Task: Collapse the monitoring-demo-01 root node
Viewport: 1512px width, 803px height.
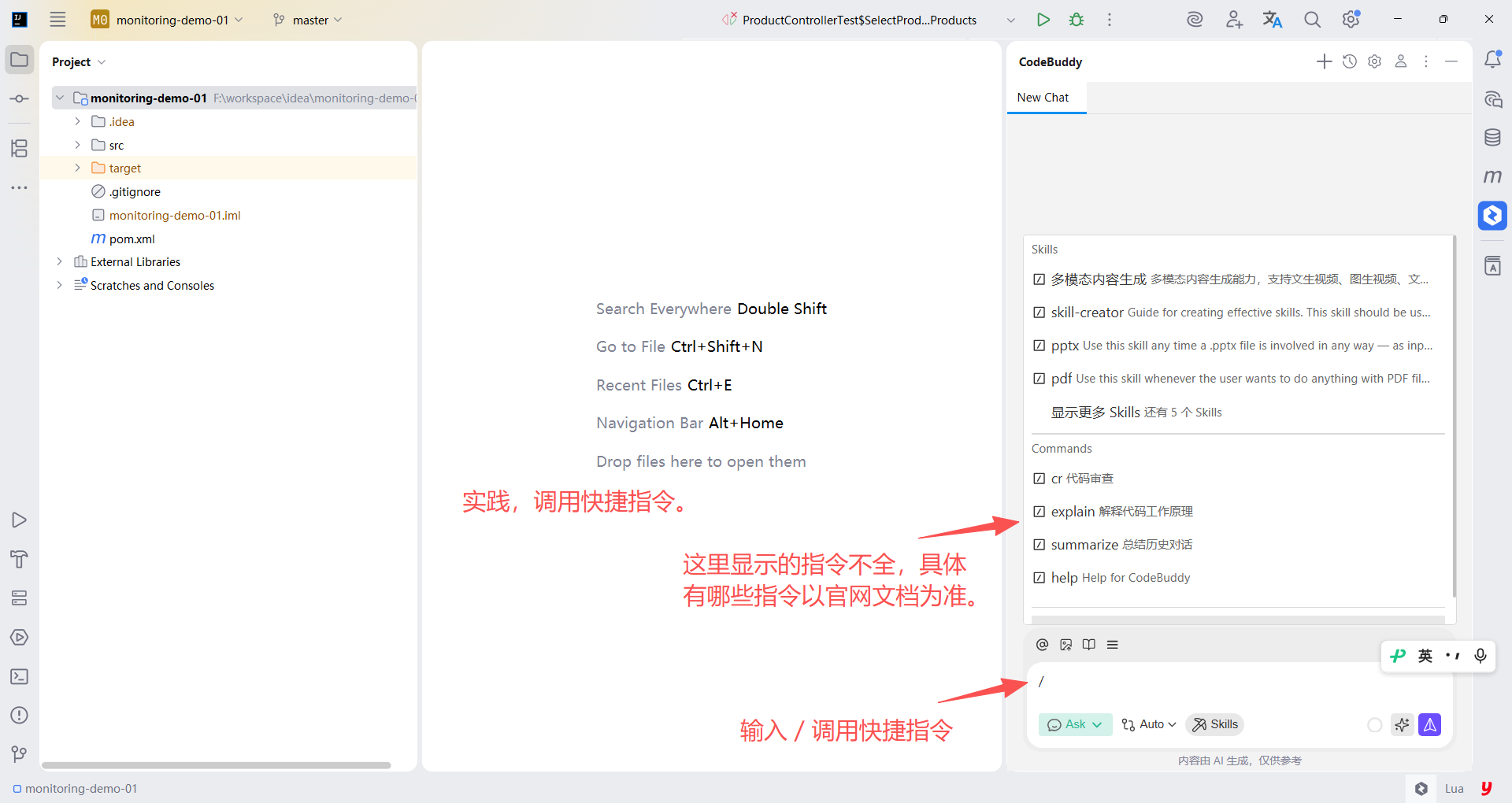Action: [60, 98]
